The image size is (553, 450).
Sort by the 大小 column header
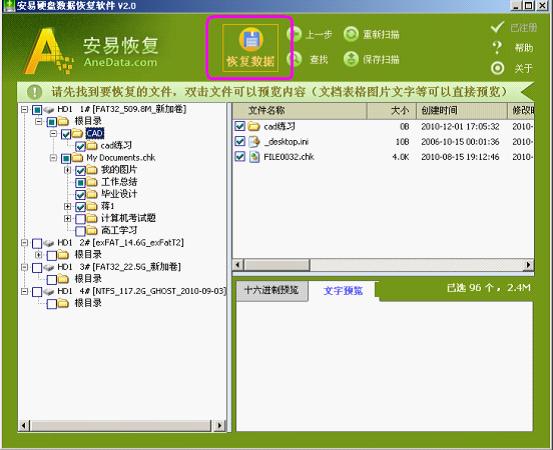pos(392,111)
